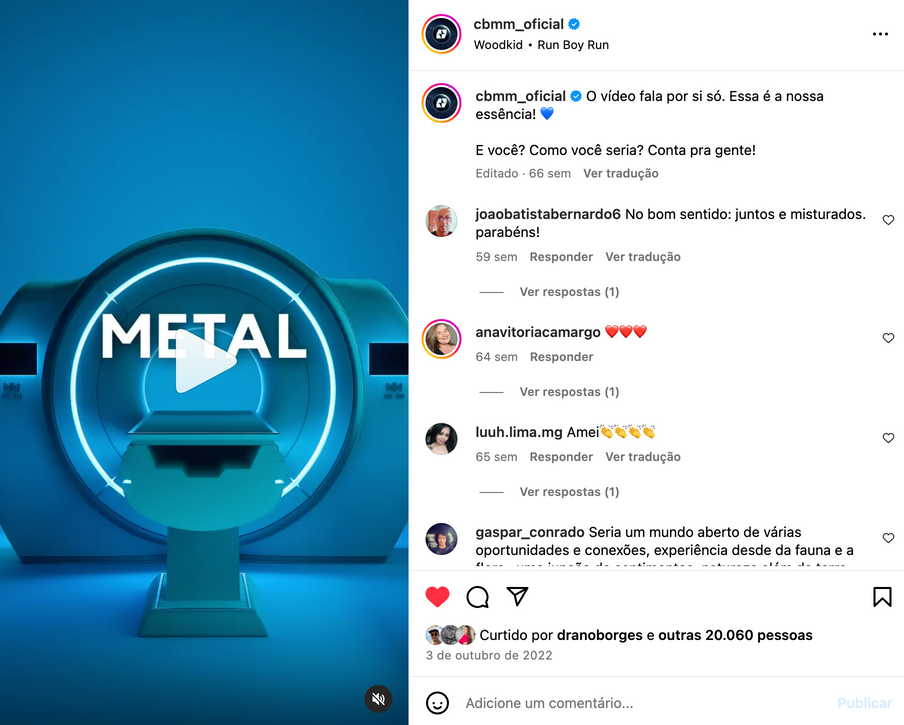
Task: Like joaobatistabernardo6's comment
Action: coord(888,220)
